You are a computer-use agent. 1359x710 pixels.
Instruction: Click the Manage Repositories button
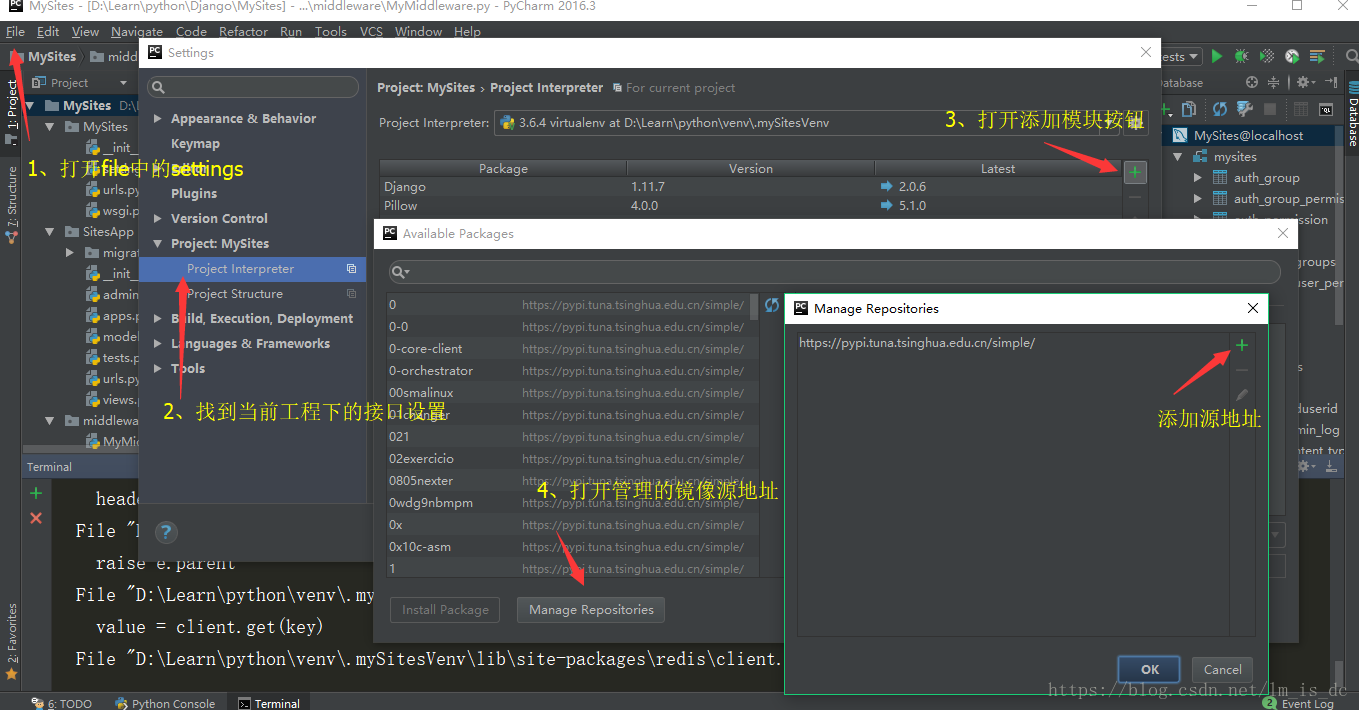(591, 609)
